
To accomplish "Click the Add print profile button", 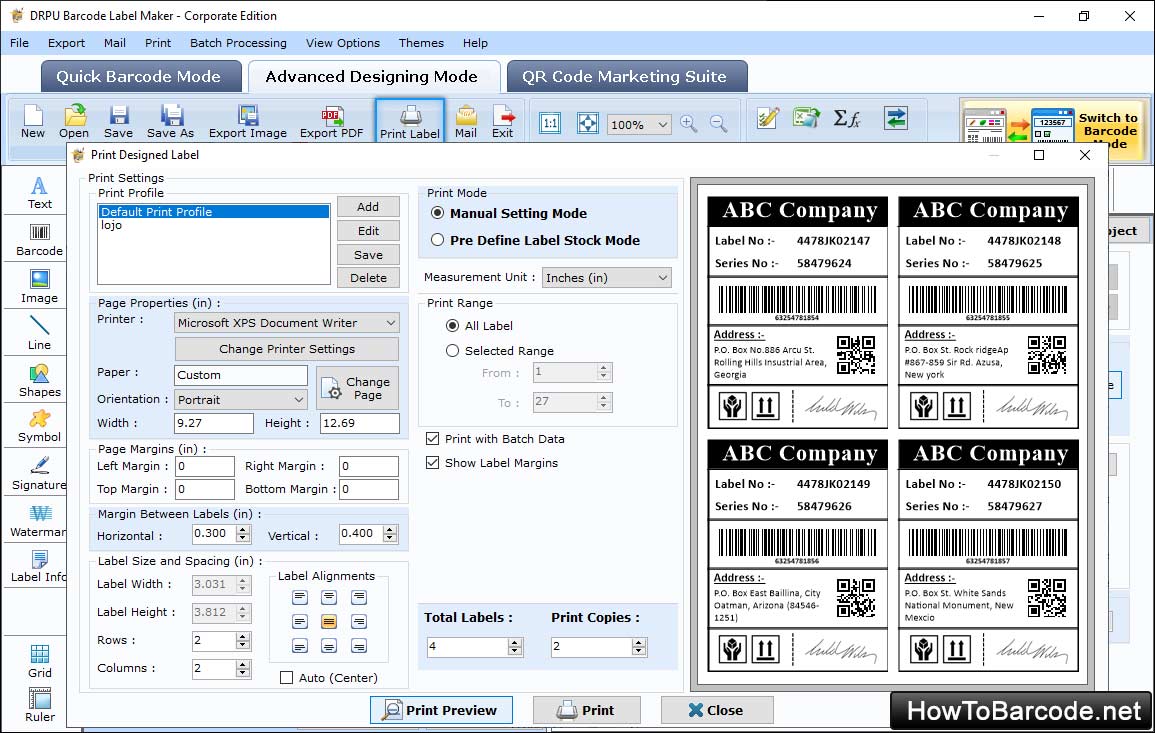I will tap(368, 207).
